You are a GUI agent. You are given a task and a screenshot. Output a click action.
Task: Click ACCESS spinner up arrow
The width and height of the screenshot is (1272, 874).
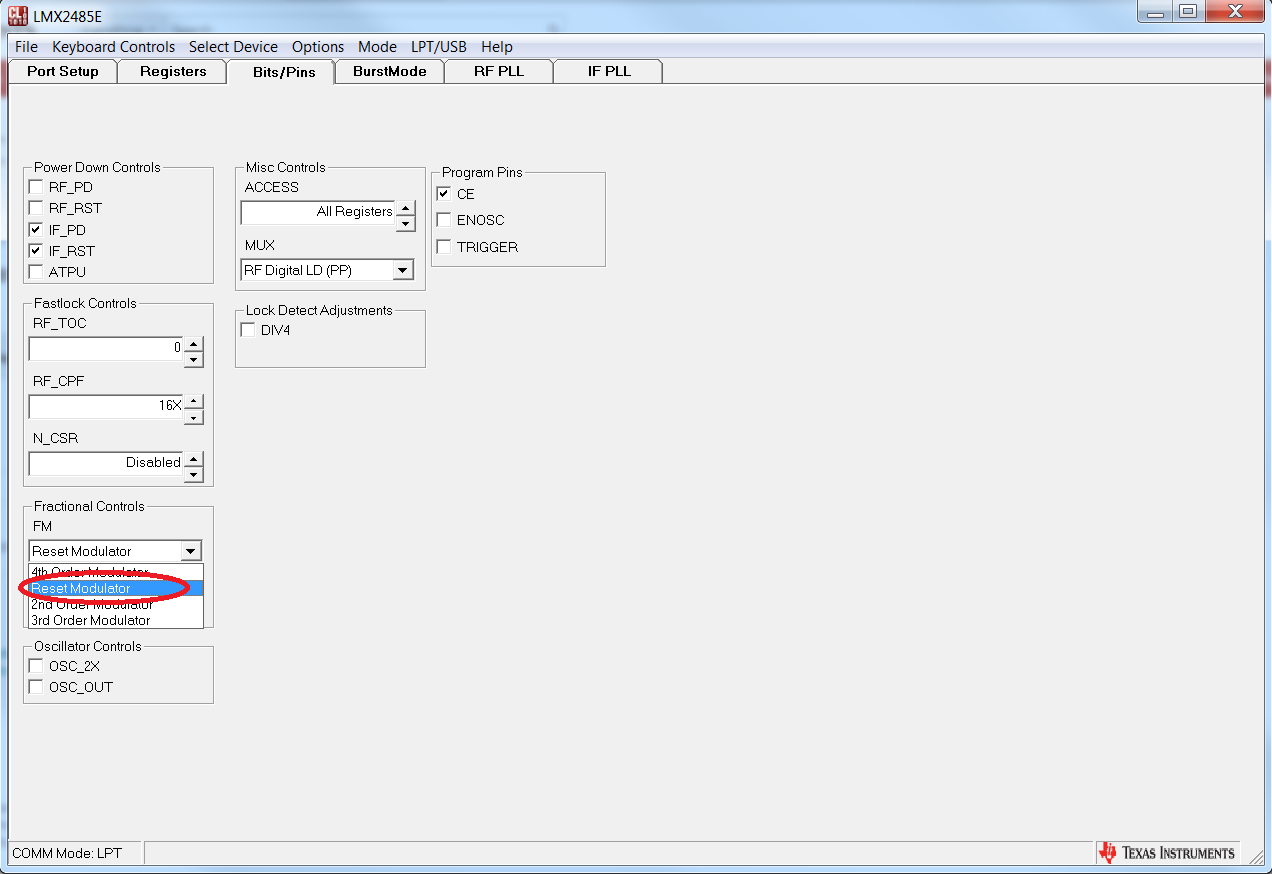click(405, 208)
